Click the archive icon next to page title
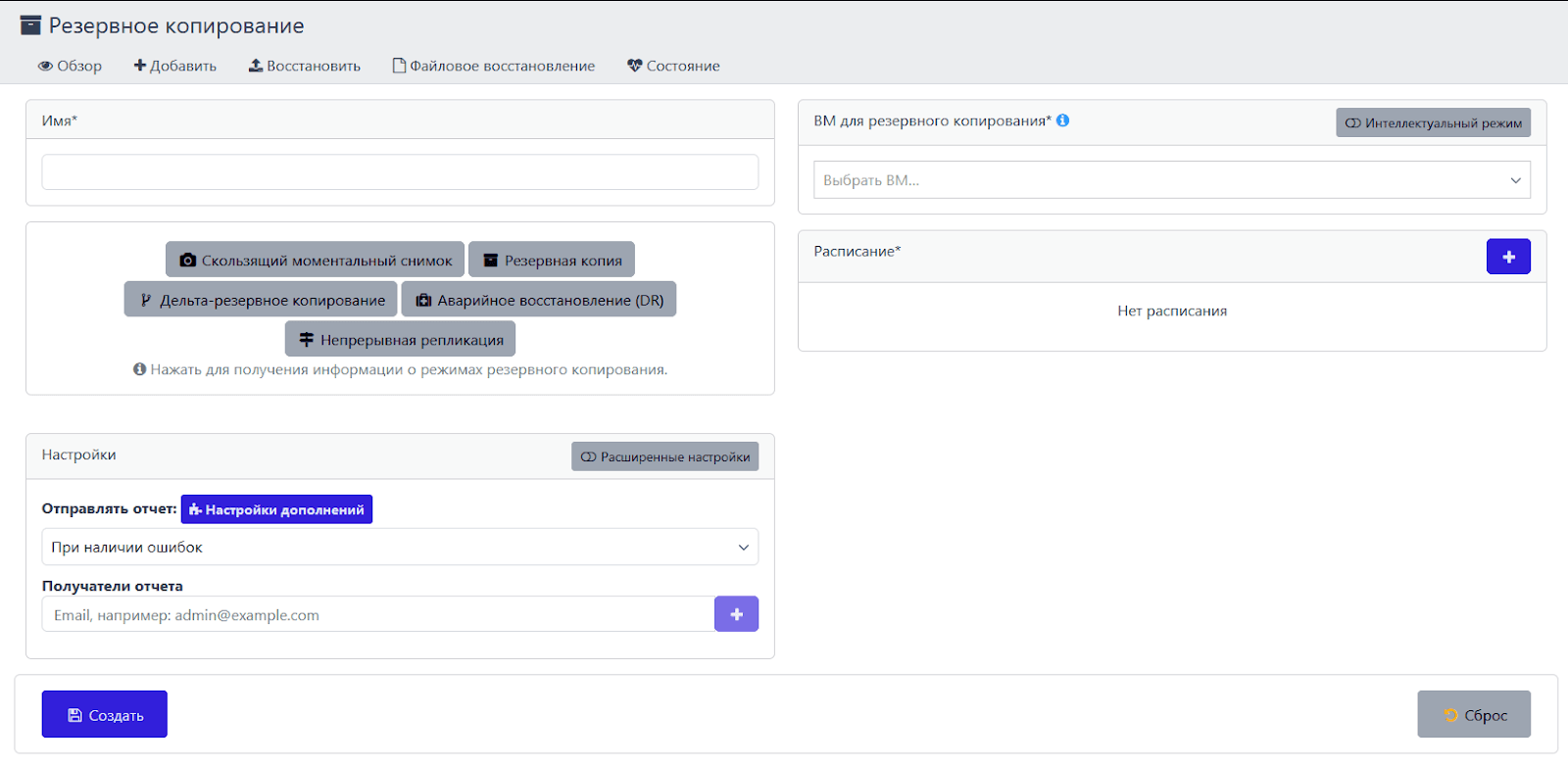Screen dimensions: 1568x766 31,25
